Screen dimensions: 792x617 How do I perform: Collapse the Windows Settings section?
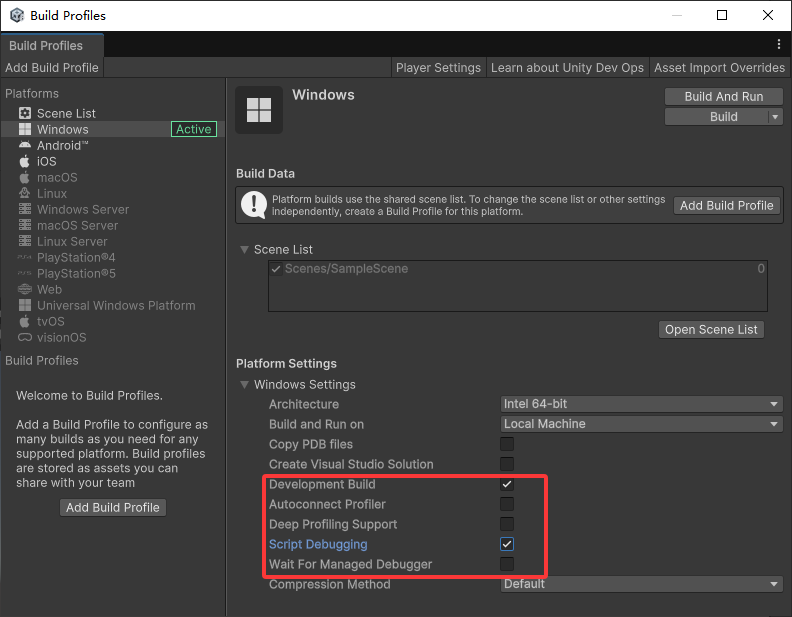(x=245, y=385)
